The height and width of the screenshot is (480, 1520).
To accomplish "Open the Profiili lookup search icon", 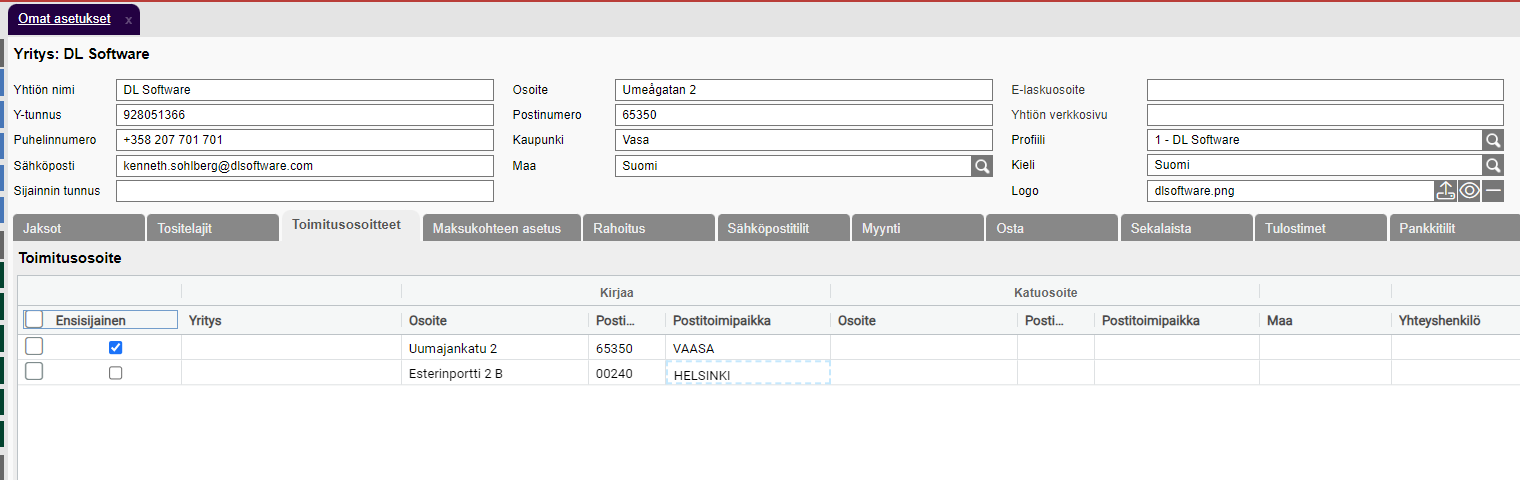I will coord(1493,140).
